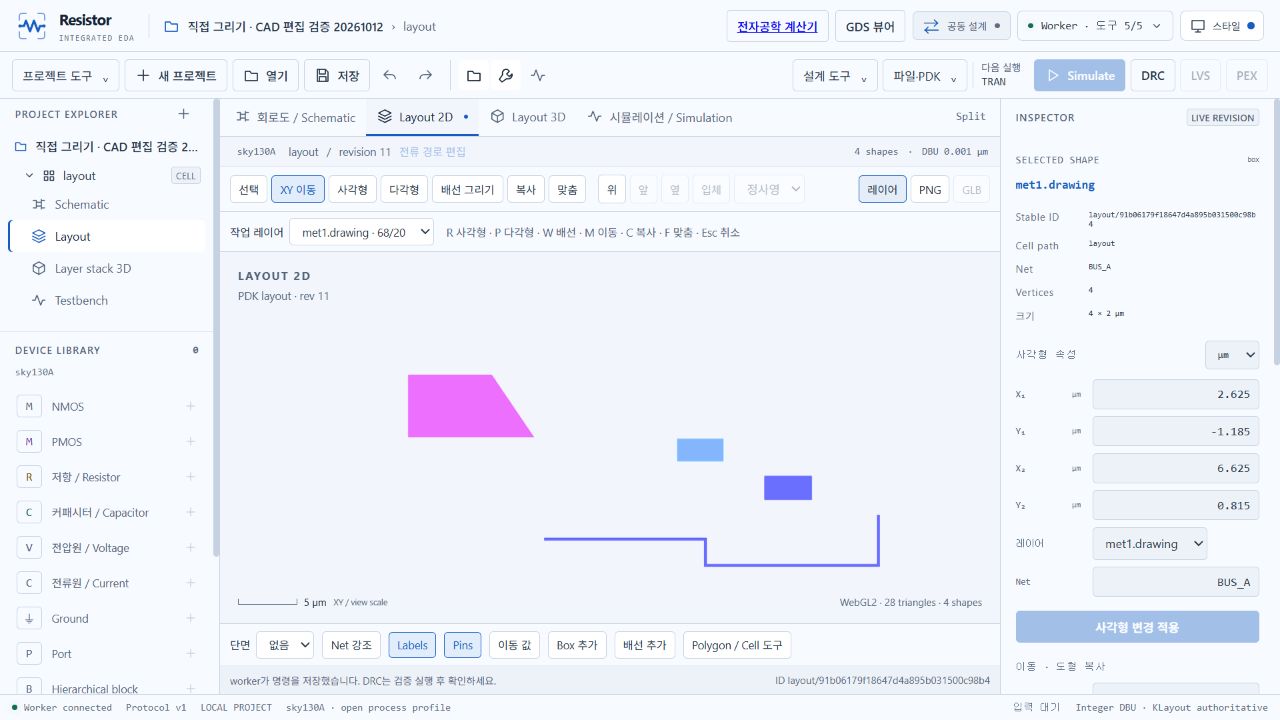
Task: Click the Resistor R device icon
Action: tap(29, 477)
